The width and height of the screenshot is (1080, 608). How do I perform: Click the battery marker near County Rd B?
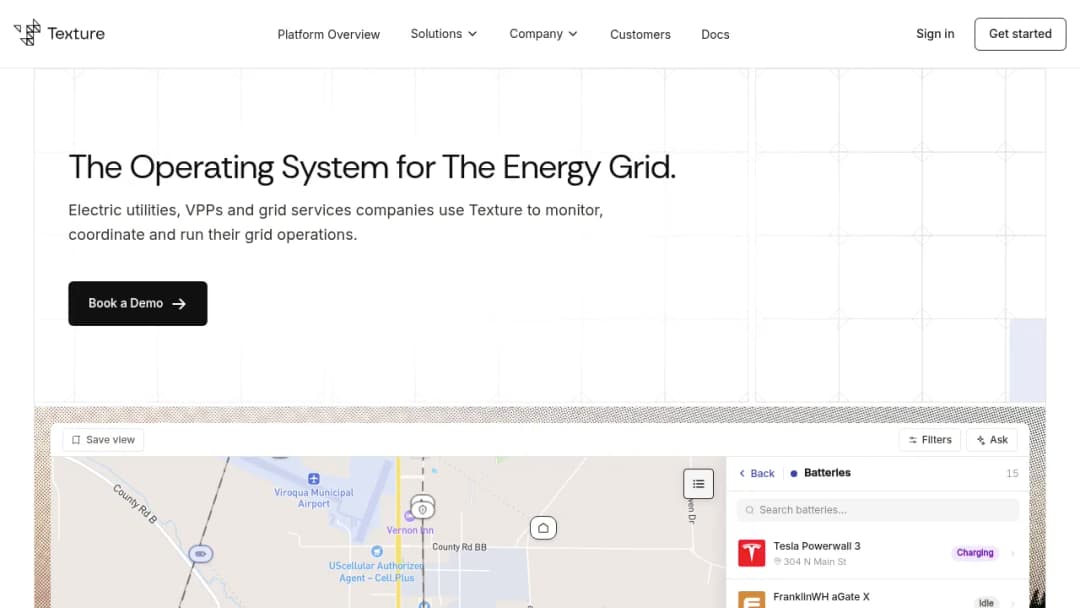[x=200, y=554]
